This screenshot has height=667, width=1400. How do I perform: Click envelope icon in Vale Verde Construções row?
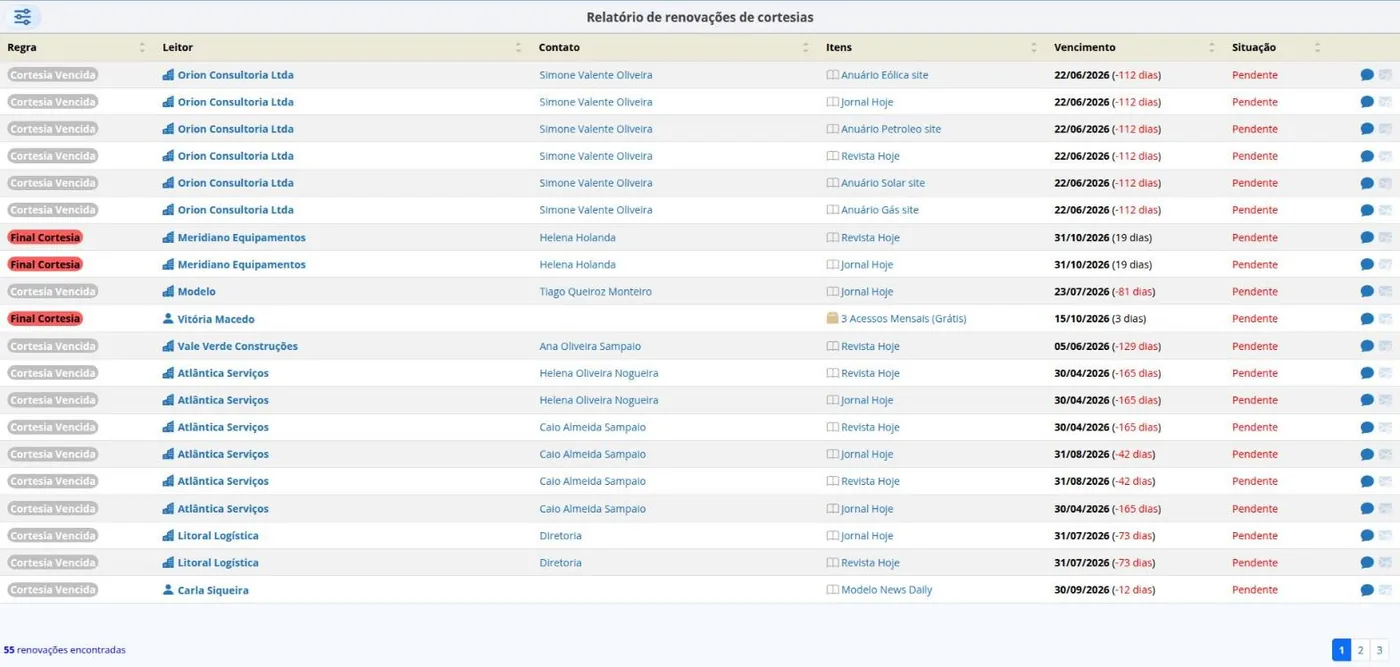(x=1385, y=346)
